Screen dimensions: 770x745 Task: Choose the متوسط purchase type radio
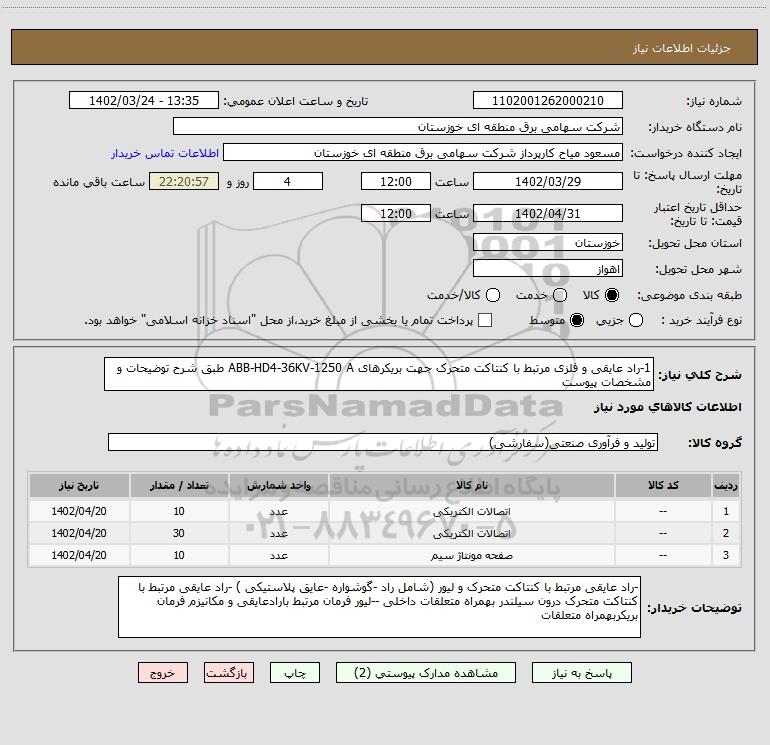(x=577, y=320)
